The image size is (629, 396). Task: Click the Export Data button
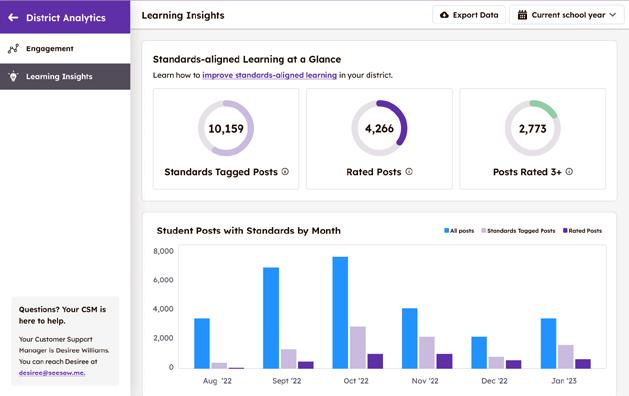point(469,15)
